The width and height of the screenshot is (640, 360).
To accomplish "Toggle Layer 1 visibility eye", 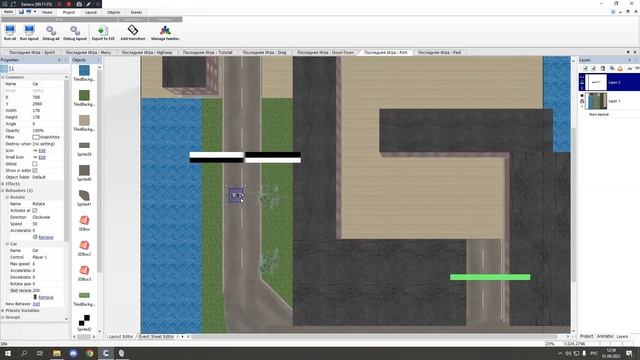I will click(582, 96).
